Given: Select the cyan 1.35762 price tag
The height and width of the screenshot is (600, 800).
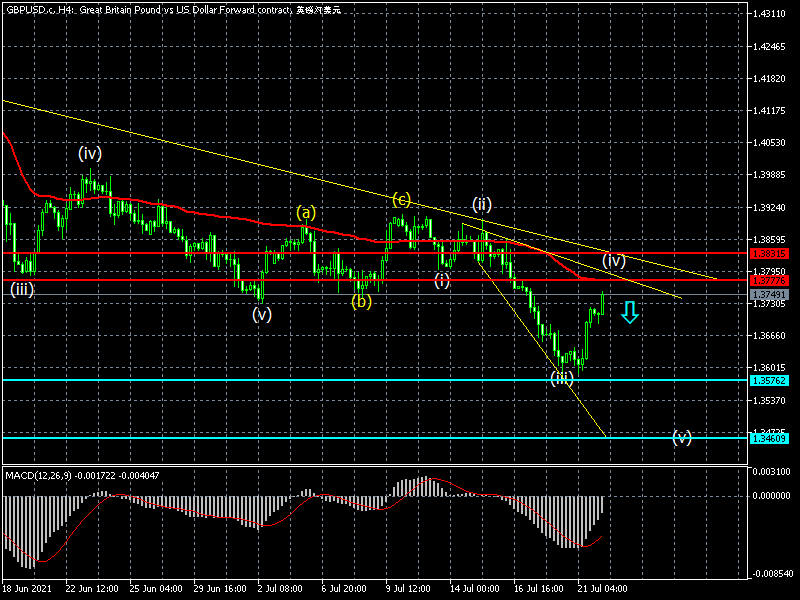Looking at the screenshot, I should point(768,380).
